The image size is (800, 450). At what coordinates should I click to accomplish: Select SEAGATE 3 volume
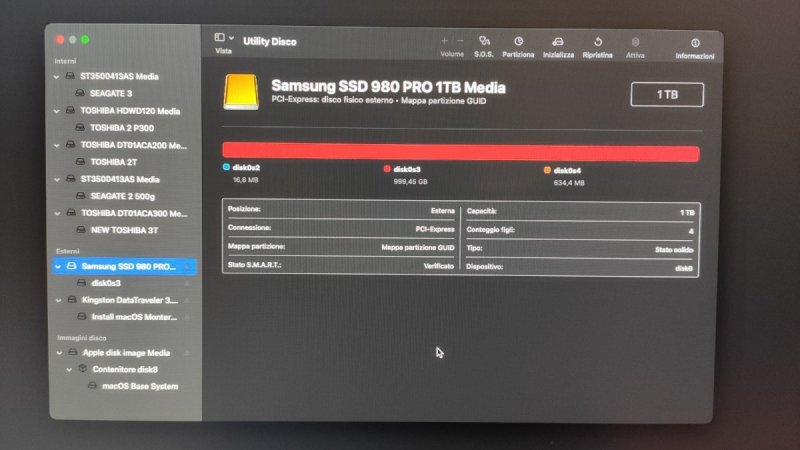(x=111, y=93)
